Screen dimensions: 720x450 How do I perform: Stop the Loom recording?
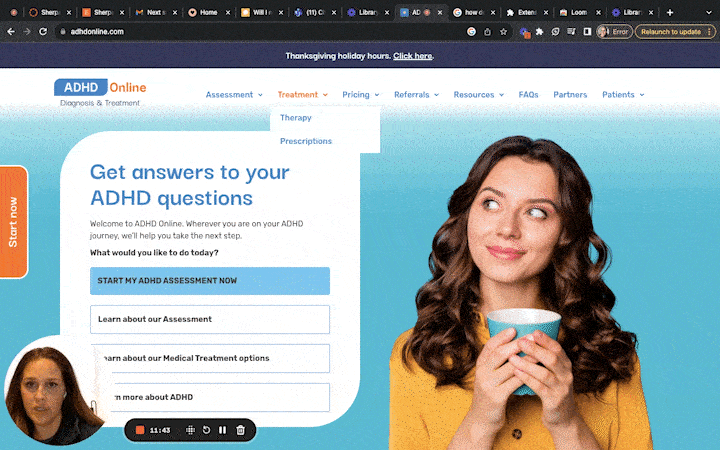pyautogui.click(x=140, y=430)
